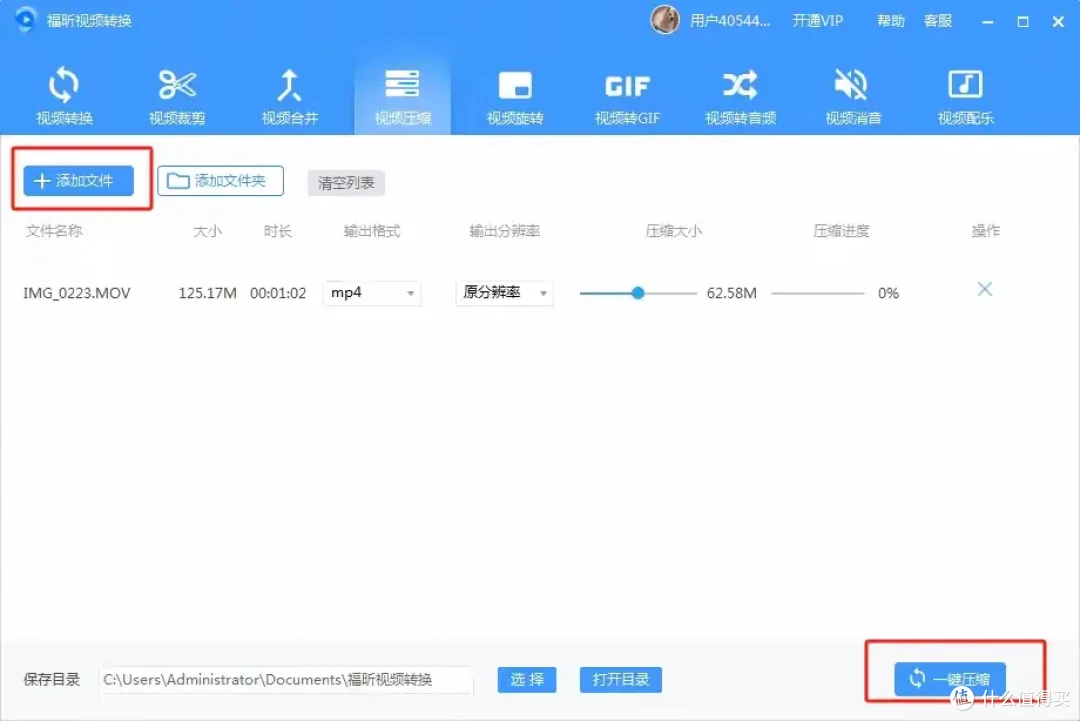This screenshot has width=1080, height=721.
Task: Click the 打开目录 button
Action: tap(621, 680)
